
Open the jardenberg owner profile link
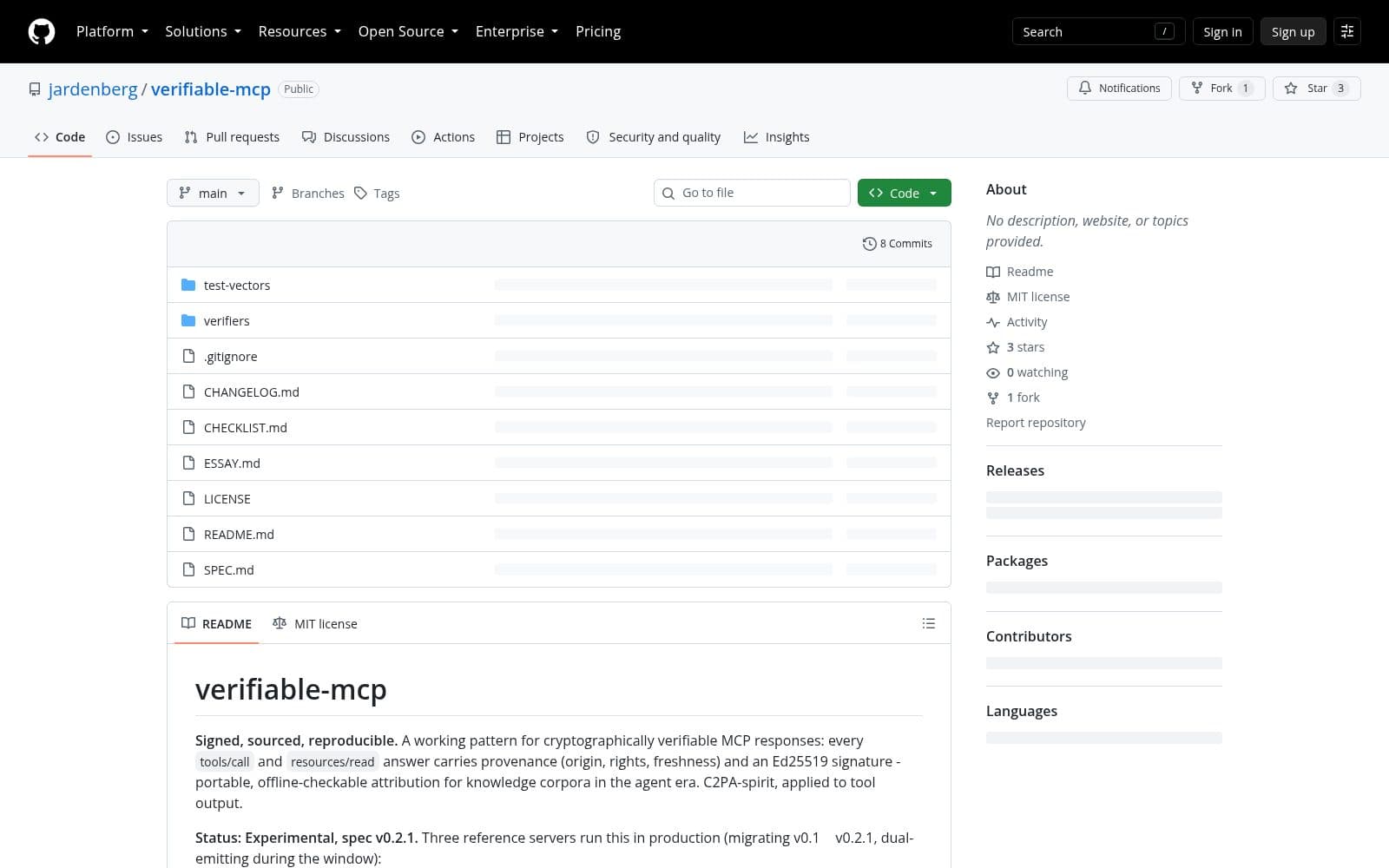click(93, 89)
